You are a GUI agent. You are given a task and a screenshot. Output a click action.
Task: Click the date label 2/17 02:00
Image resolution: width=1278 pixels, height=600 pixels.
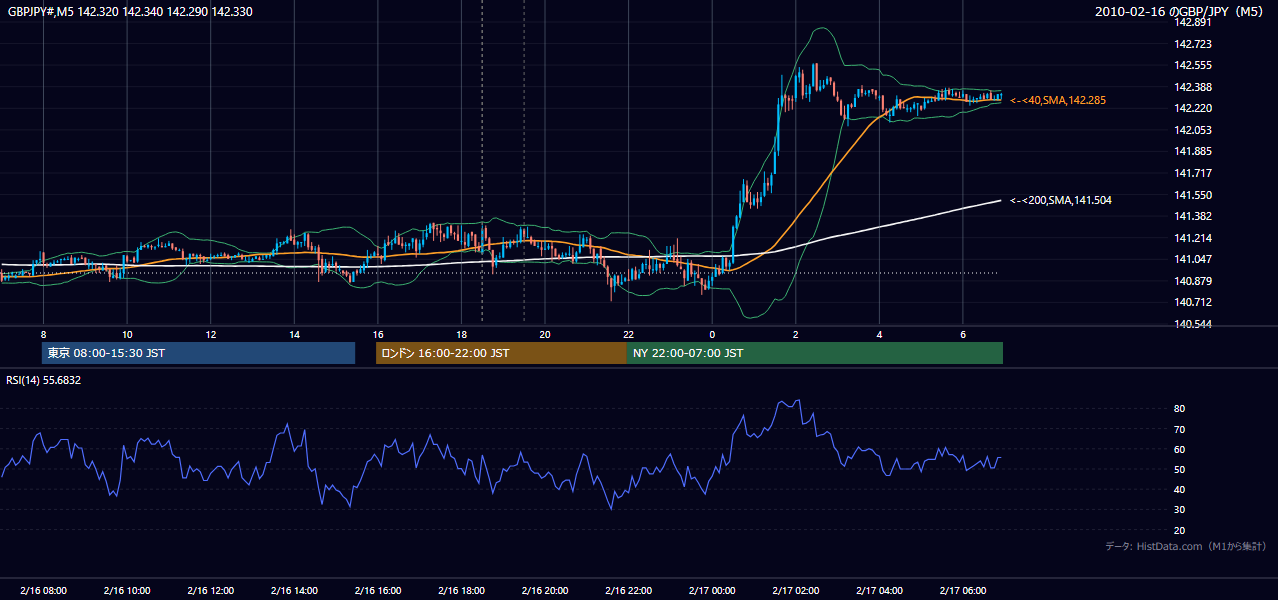796,590
